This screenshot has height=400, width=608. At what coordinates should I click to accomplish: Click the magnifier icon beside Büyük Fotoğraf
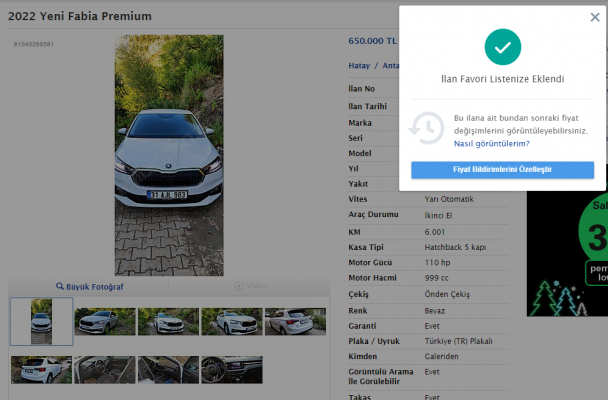click(60, 286)
